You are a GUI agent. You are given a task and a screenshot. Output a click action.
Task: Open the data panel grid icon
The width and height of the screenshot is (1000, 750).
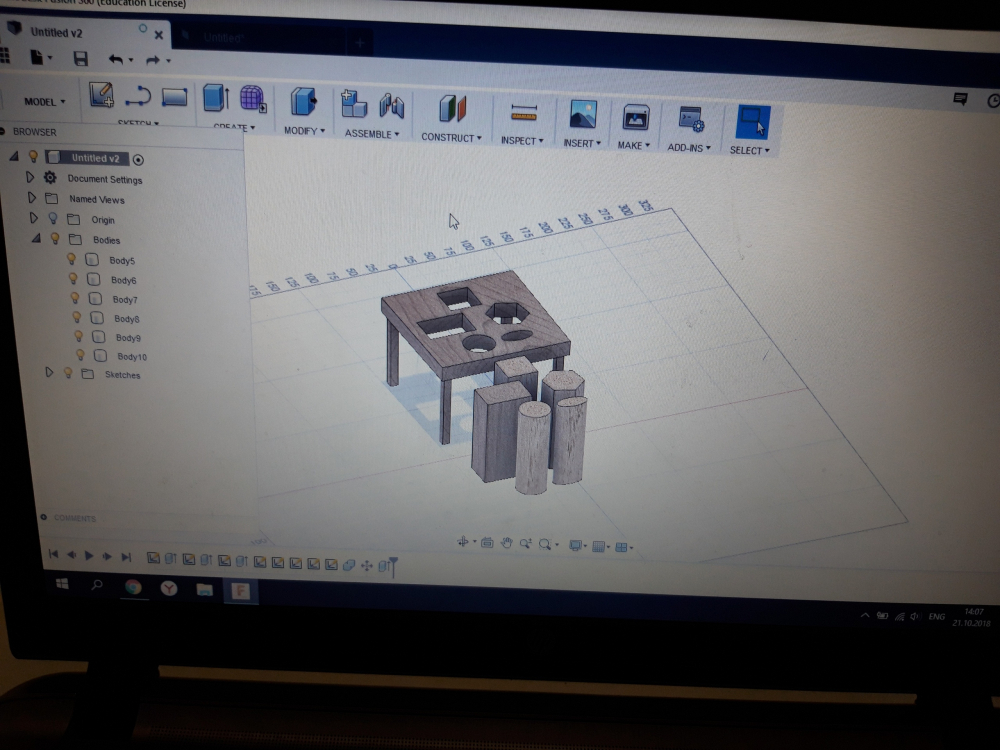[x=5, y=56]
